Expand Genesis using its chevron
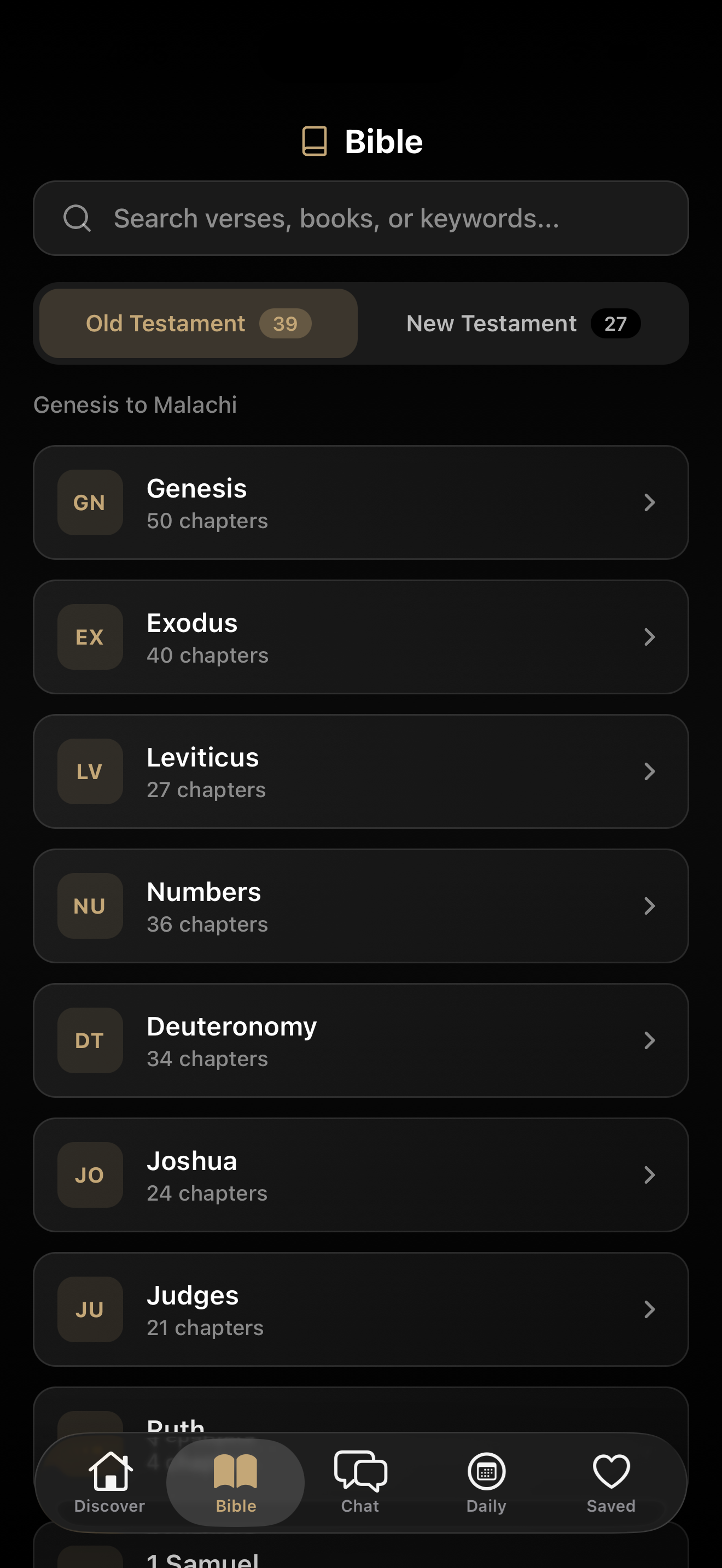Image resolution: width=722 pixels, height=1568 pixels. click(649, 503)
